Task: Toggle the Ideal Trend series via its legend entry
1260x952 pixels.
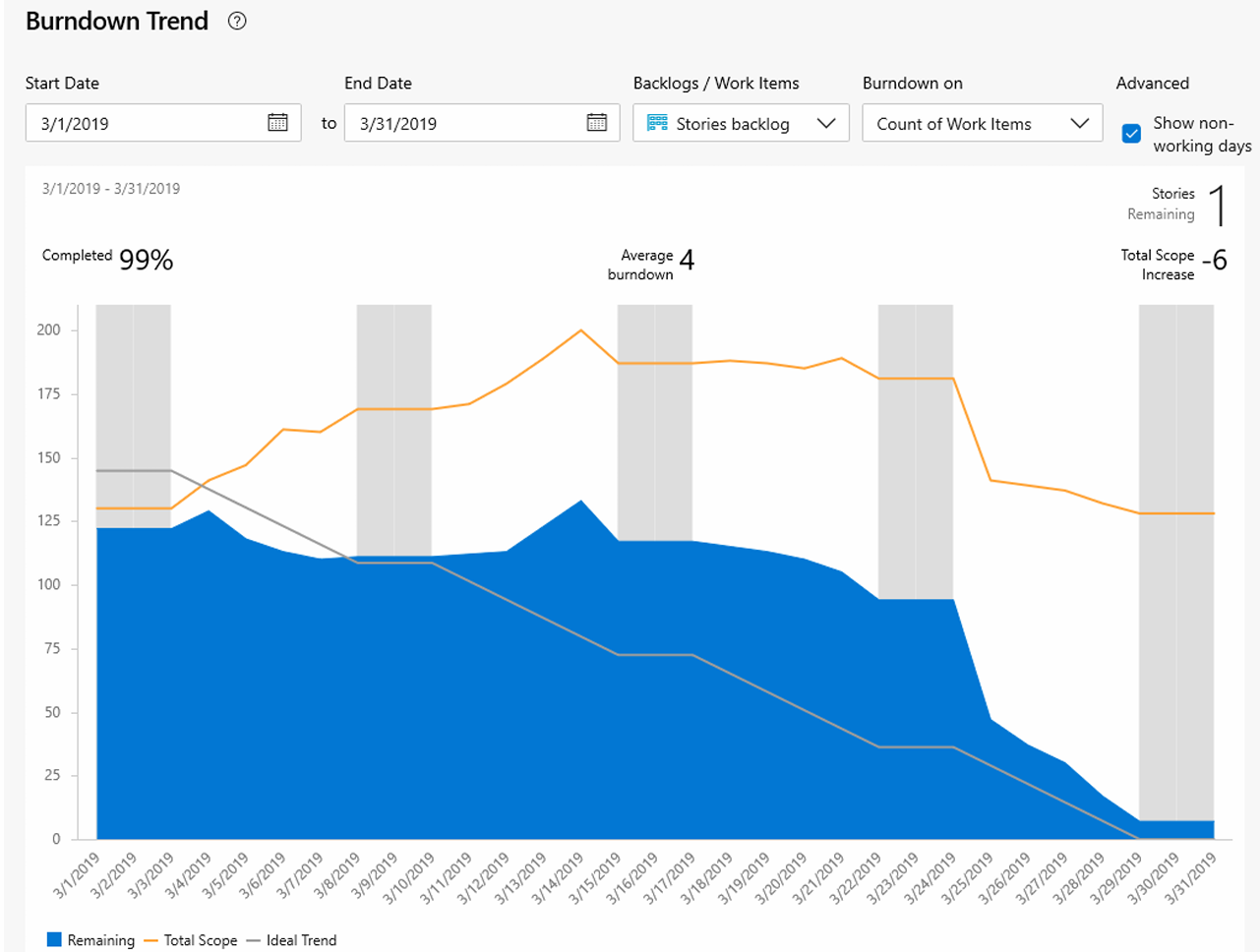Action: [x=301, y=939]
